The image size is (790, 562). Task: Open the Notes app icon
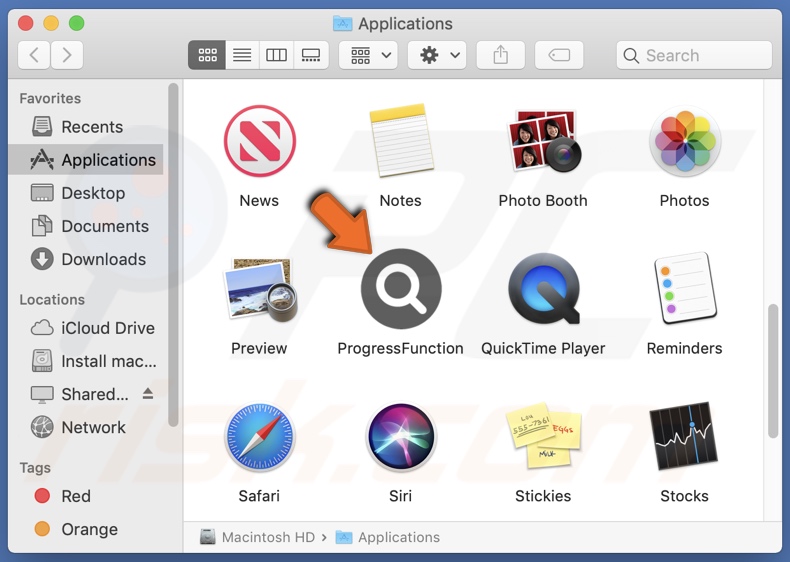click(401, 140)
